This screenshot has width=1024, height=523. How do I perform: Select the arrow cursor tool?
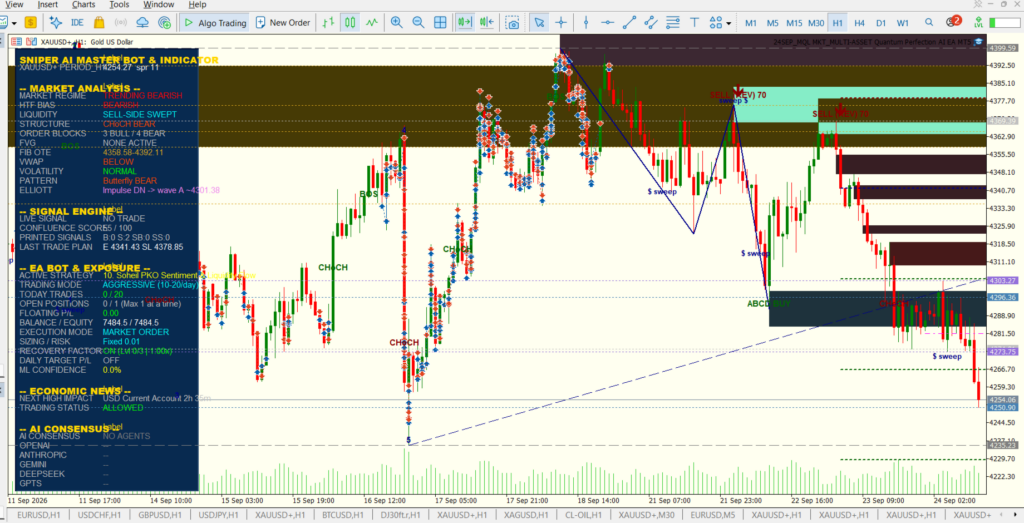click(x=539, y=23)
